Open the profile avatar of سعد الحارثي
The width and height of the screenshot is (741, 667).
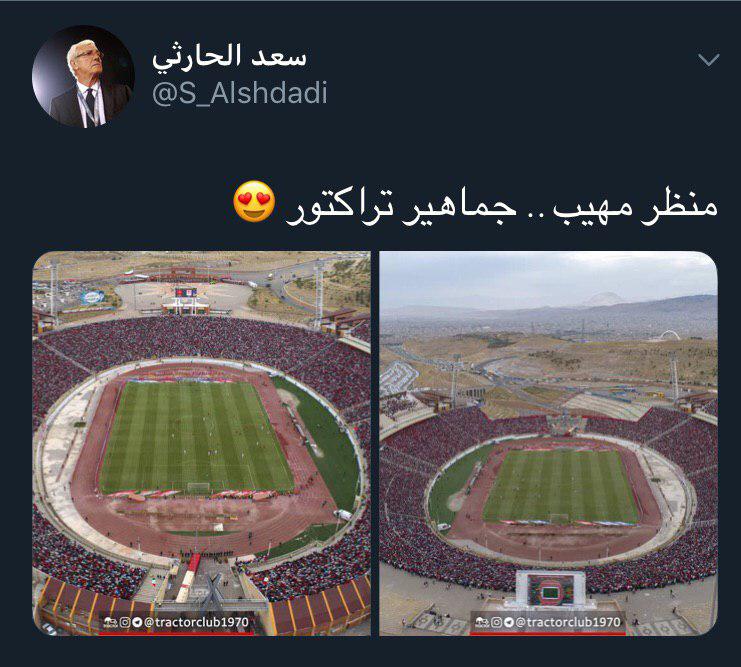[83, 76]
